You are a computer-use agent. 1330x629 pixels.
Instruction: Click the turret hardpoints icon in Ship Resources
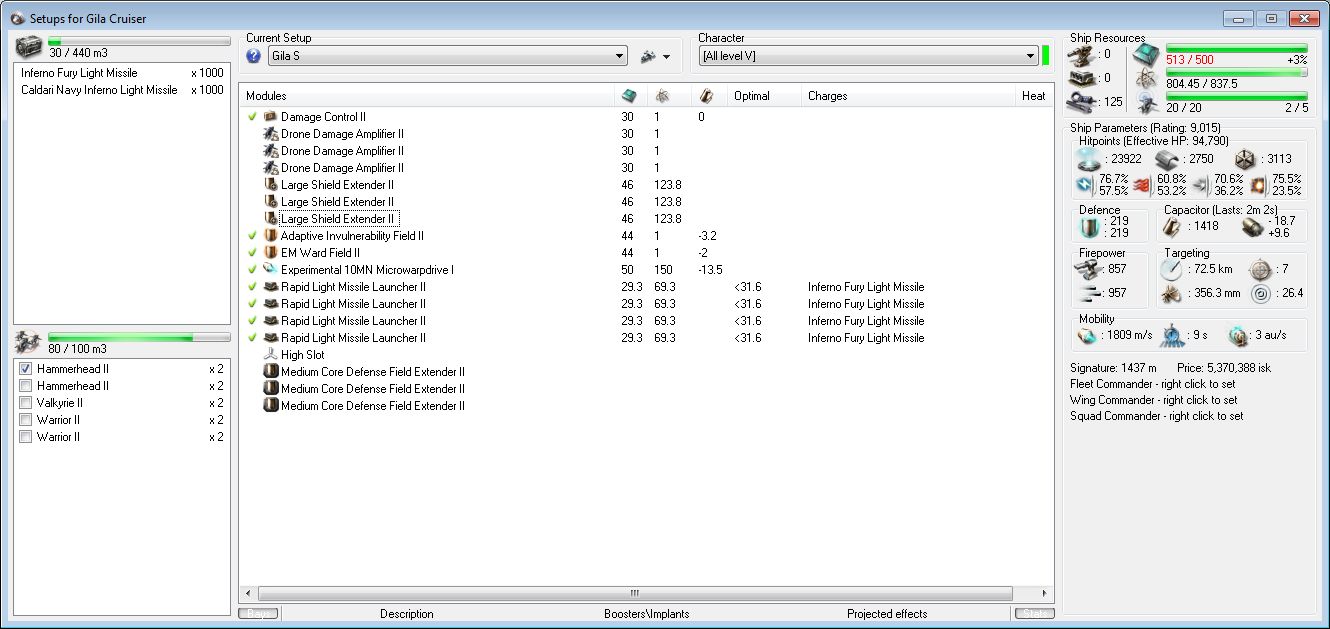(1082, 54)
